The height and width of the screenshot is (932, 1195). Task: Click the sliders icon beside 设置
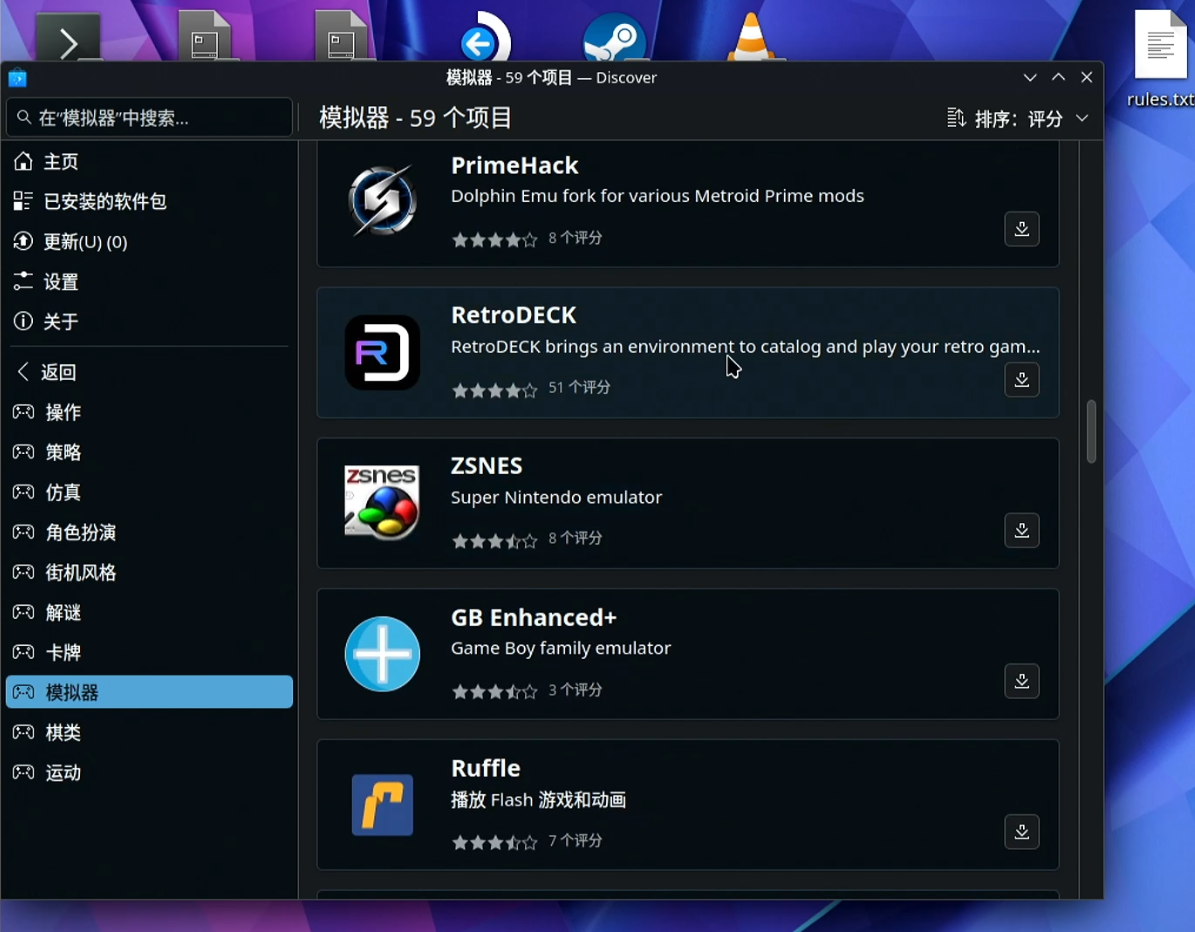tap(23, 281)
